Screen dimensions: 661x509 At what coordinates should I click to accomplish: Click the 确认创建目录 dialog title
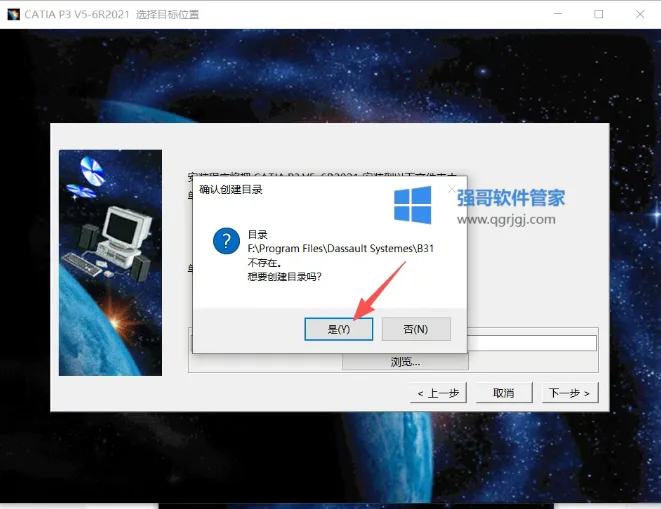[x=231, y=189]
